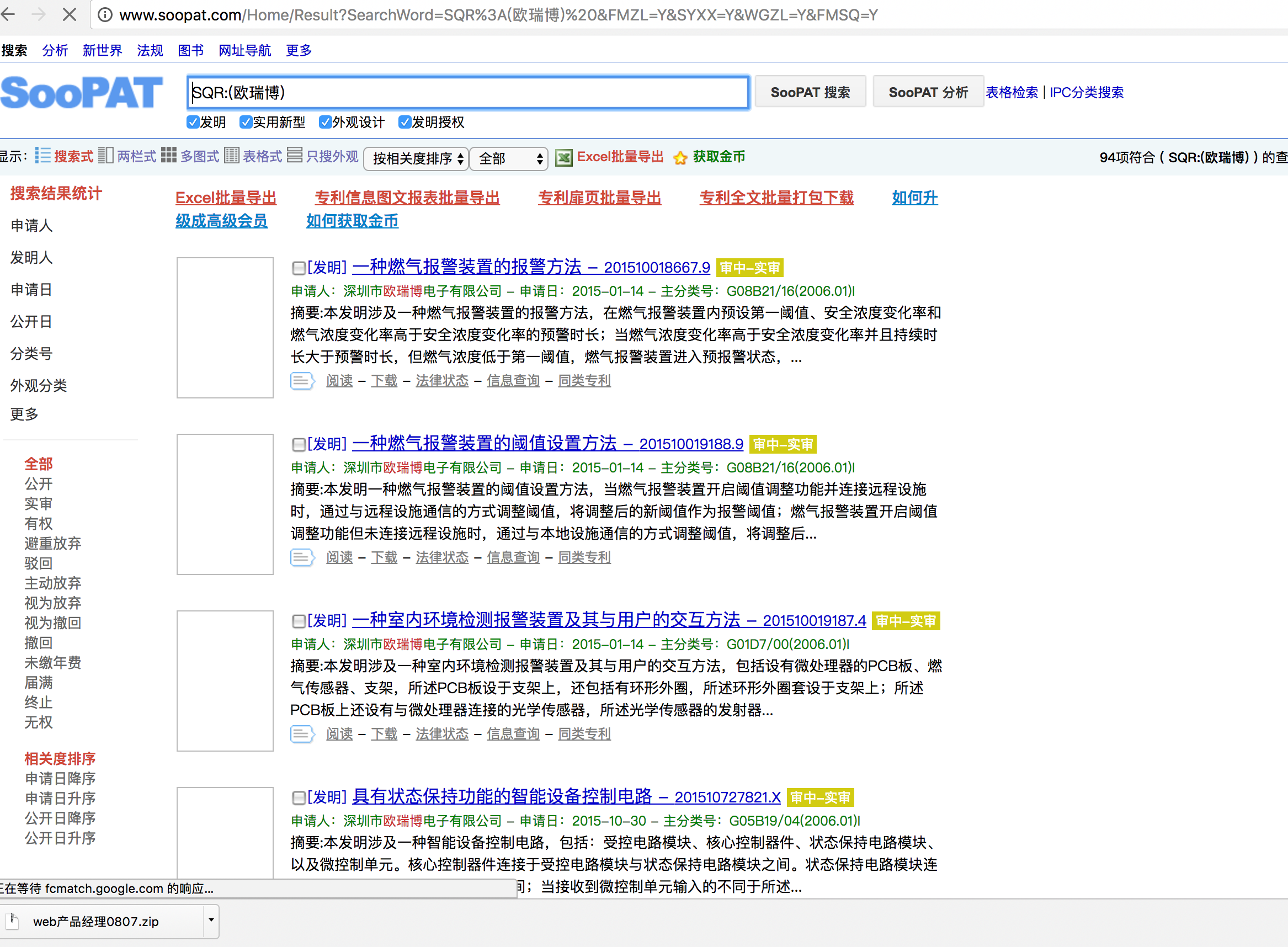Viewport: 1288px width, 947px height.
Task: Stop page loading with the X button
Action: click(70, 15)
